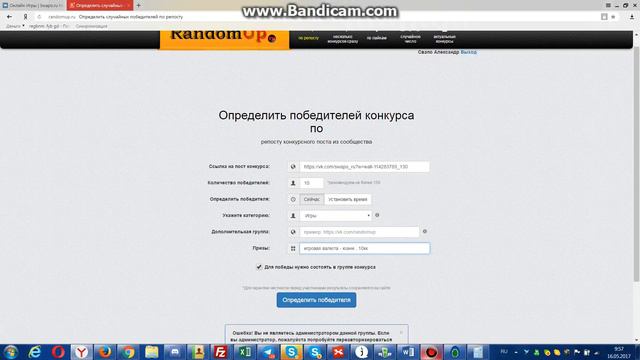The image size is (640, 360).
Task: Open the по лайкам navigation item
Action: [x=377, y=38]
